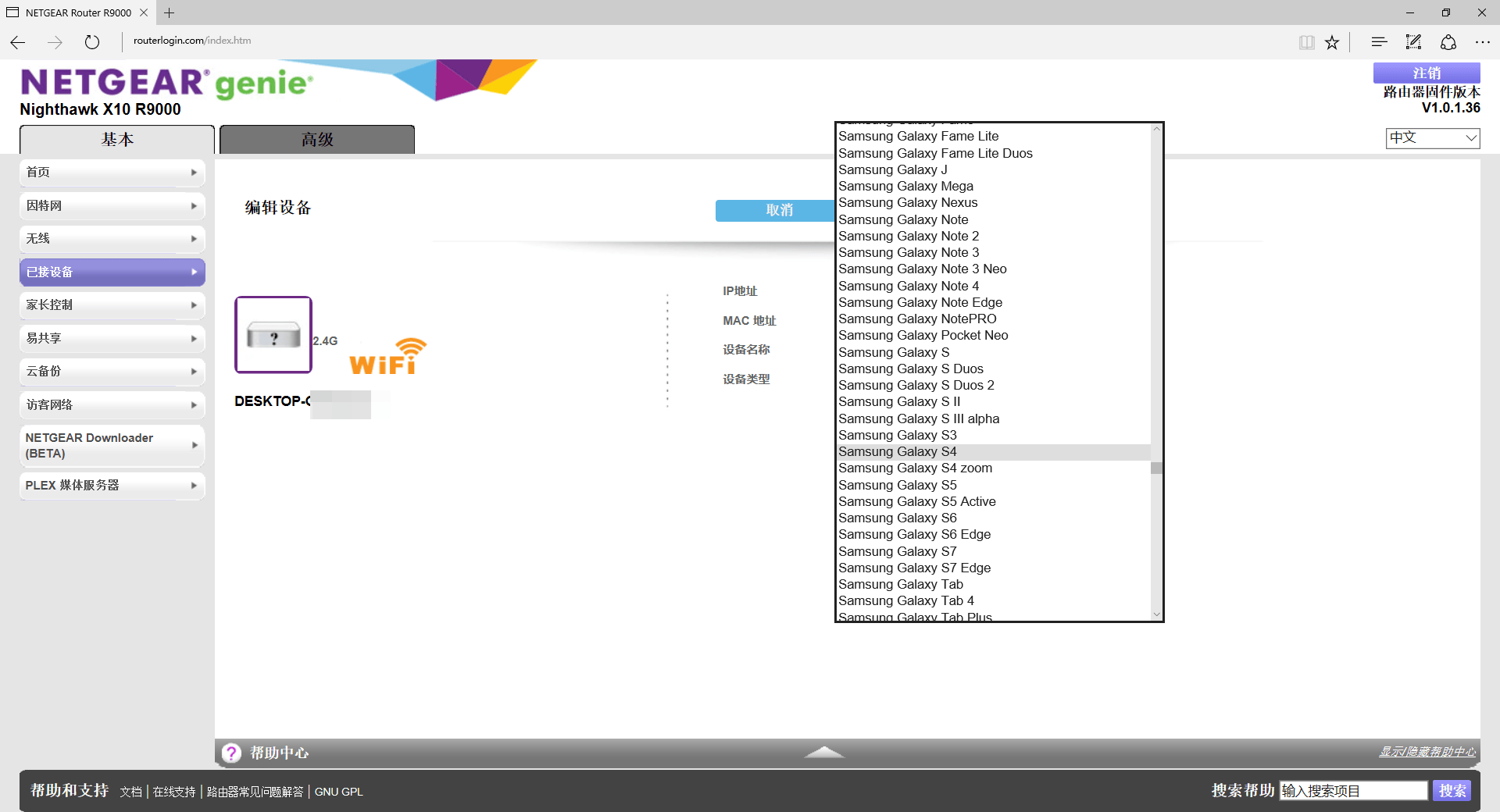Open the browser hub icon
Screen dimensions: 1500x812
point(1379,42)
